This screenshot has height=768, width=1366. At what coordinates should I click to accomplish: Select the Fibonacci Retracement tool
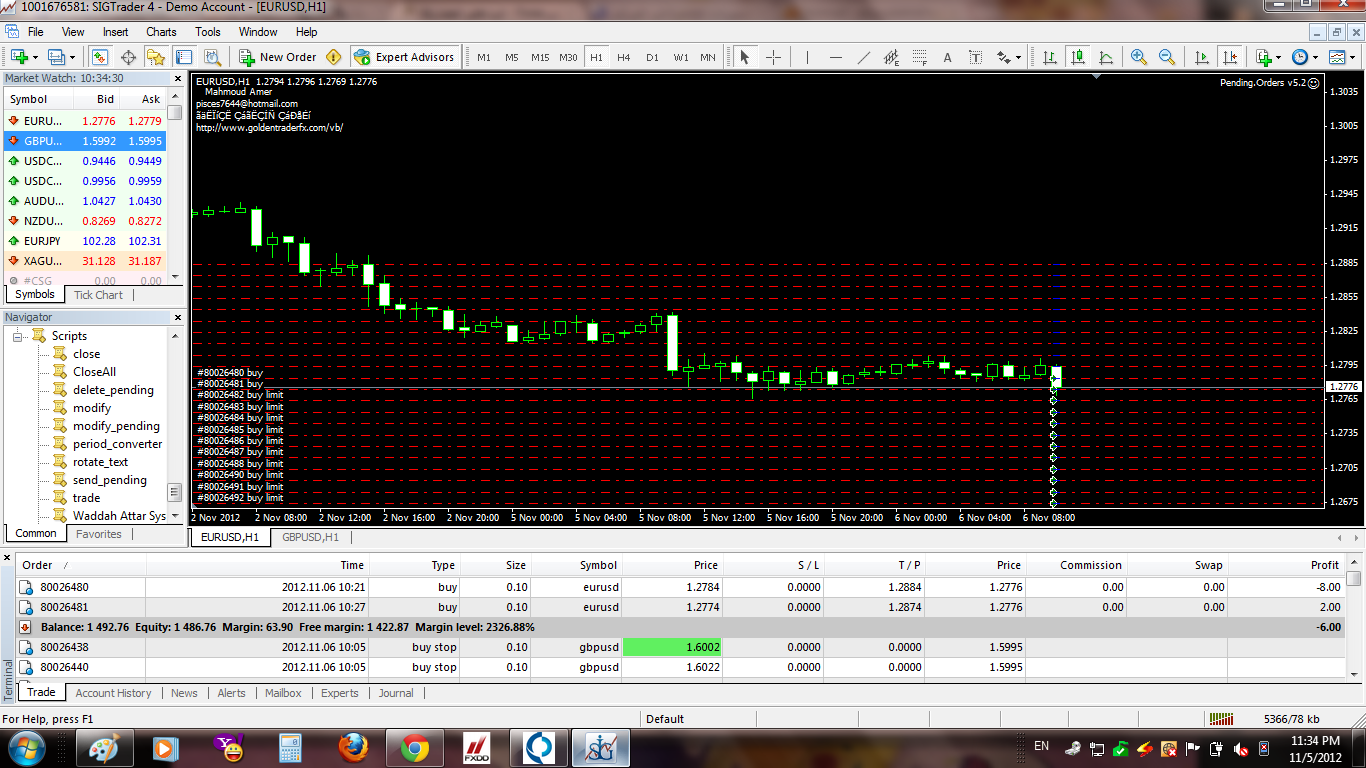920,57
